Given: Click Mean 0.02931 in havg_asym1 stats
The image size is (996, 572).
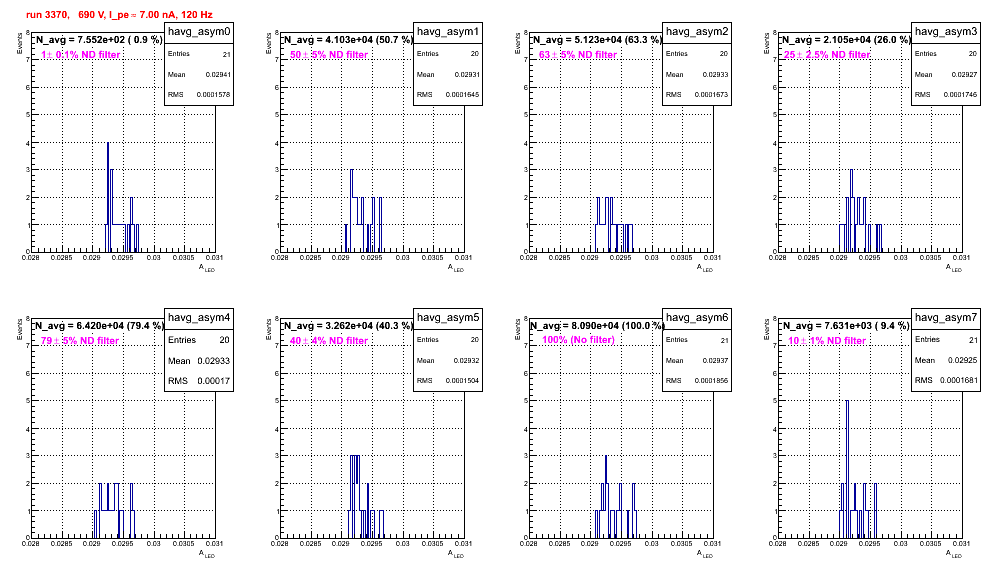Looking at the screenshot, I should click(448, 74).
